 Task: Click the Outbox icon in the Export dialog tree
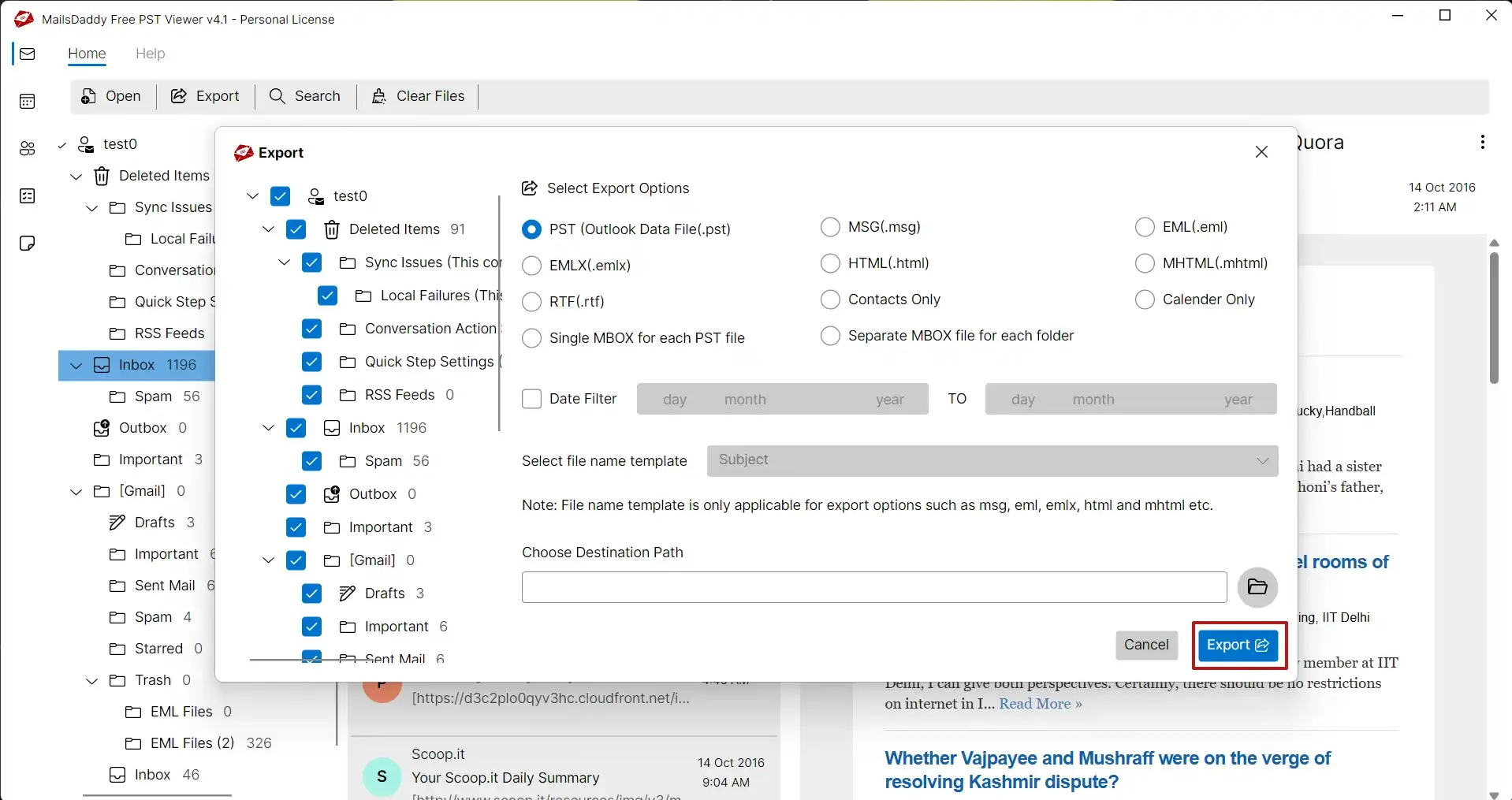coord(332,494)
